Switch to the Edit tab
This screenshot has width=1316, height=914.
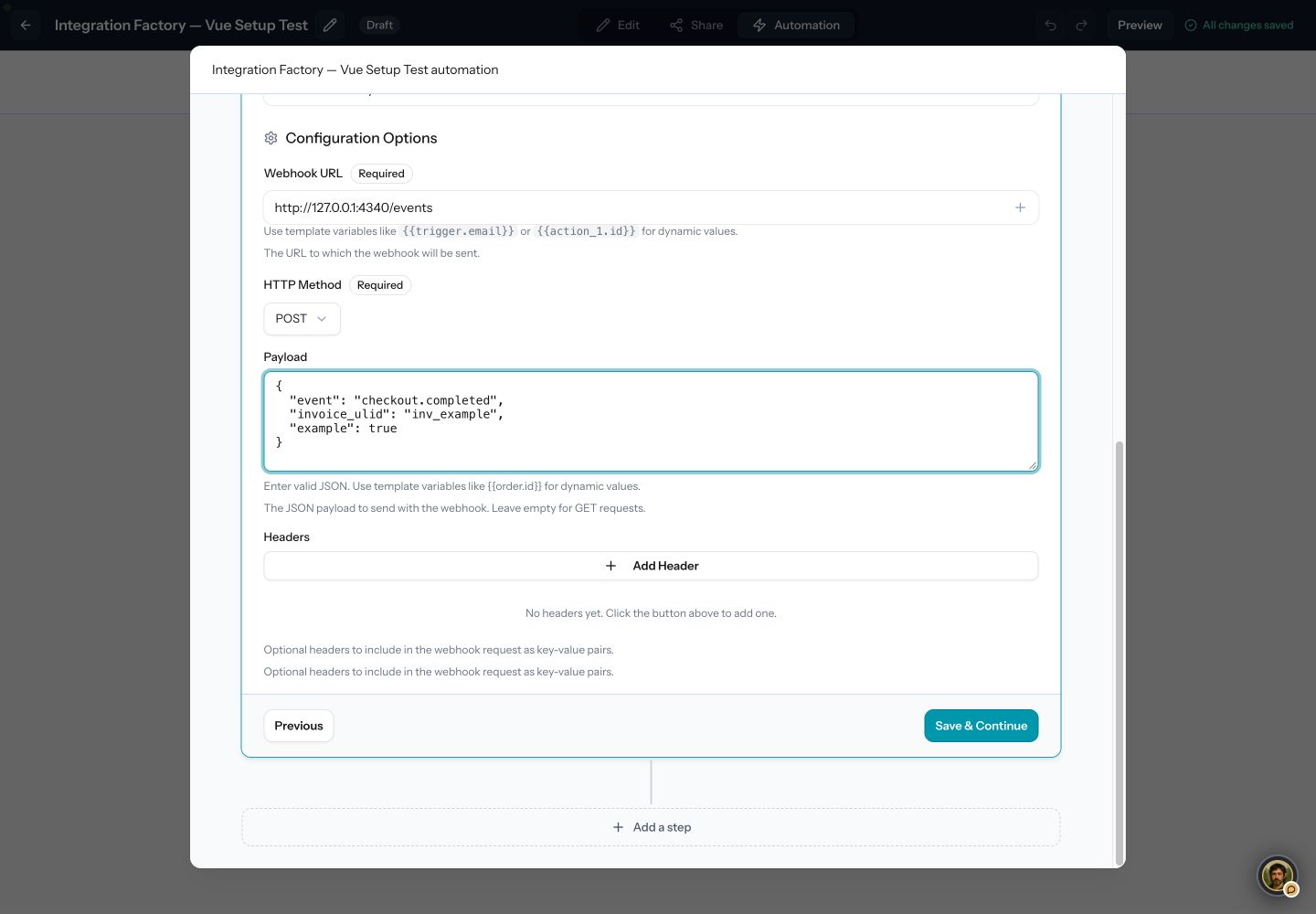coord(618,26)
